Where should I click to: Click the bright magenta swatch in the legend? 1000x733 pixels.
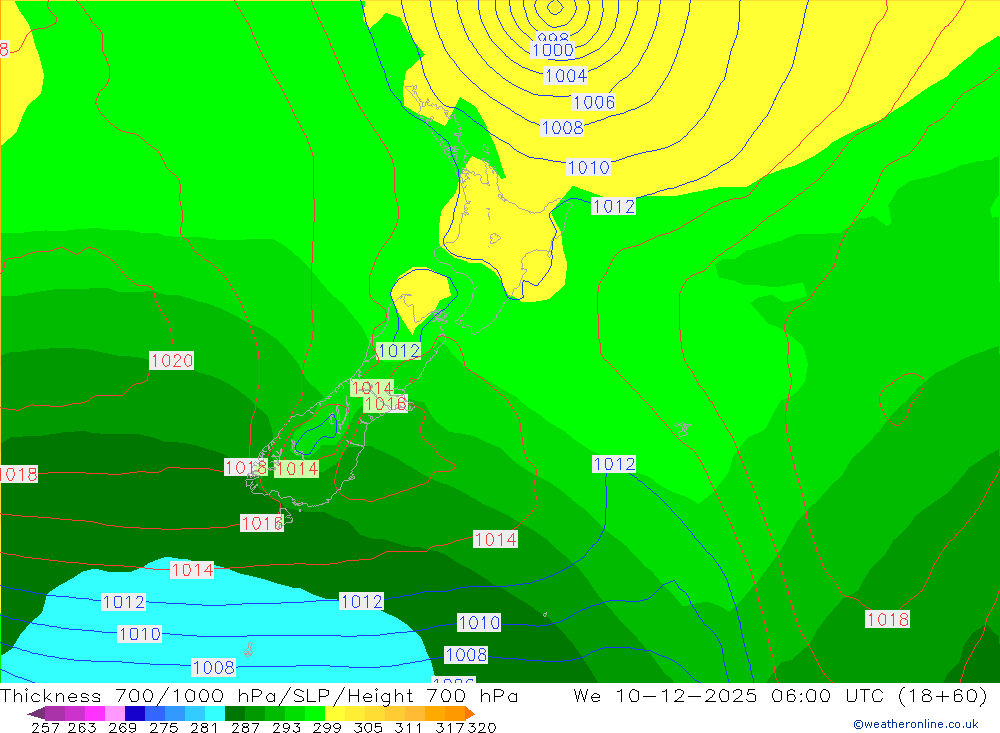click(x=95, y=713)
